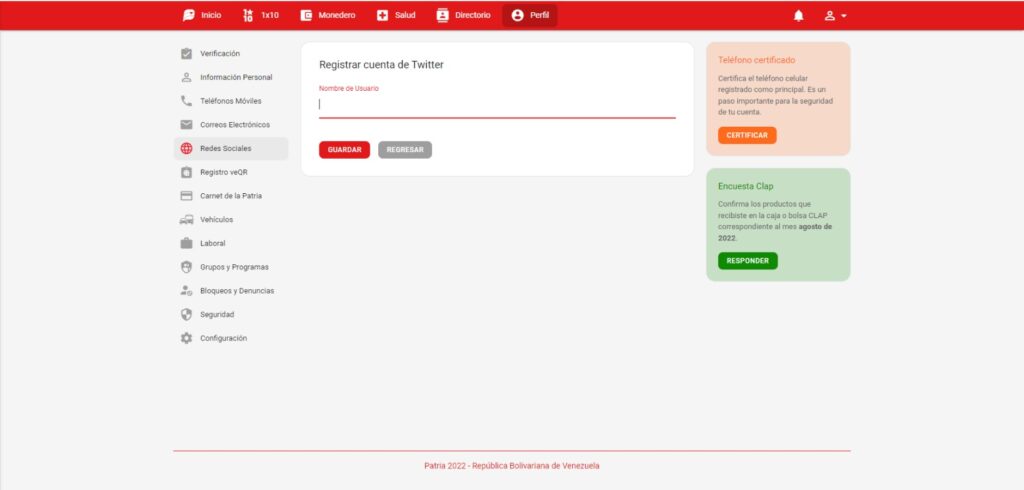Click the 1x10 icon in top bar
Screen dimensions: 1024x490
(x=248, y=16)
